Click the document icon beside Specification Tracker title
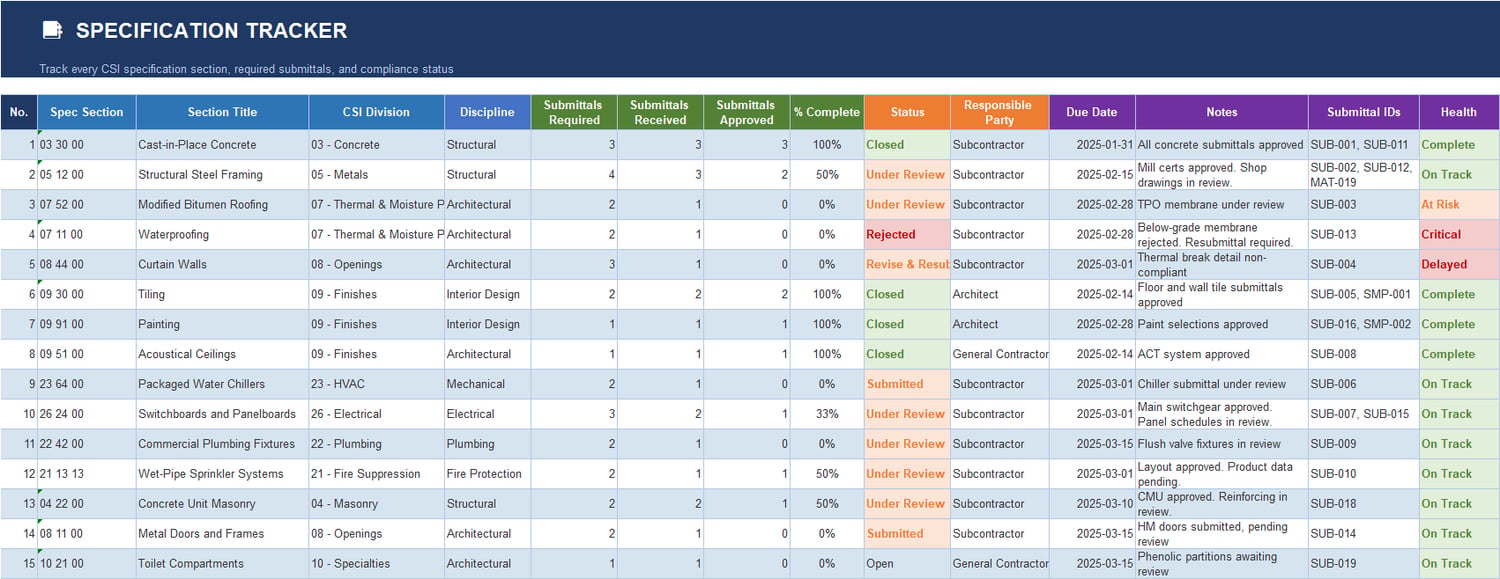Viewport: 1500px width, 579px height. (x=53, y=31)
